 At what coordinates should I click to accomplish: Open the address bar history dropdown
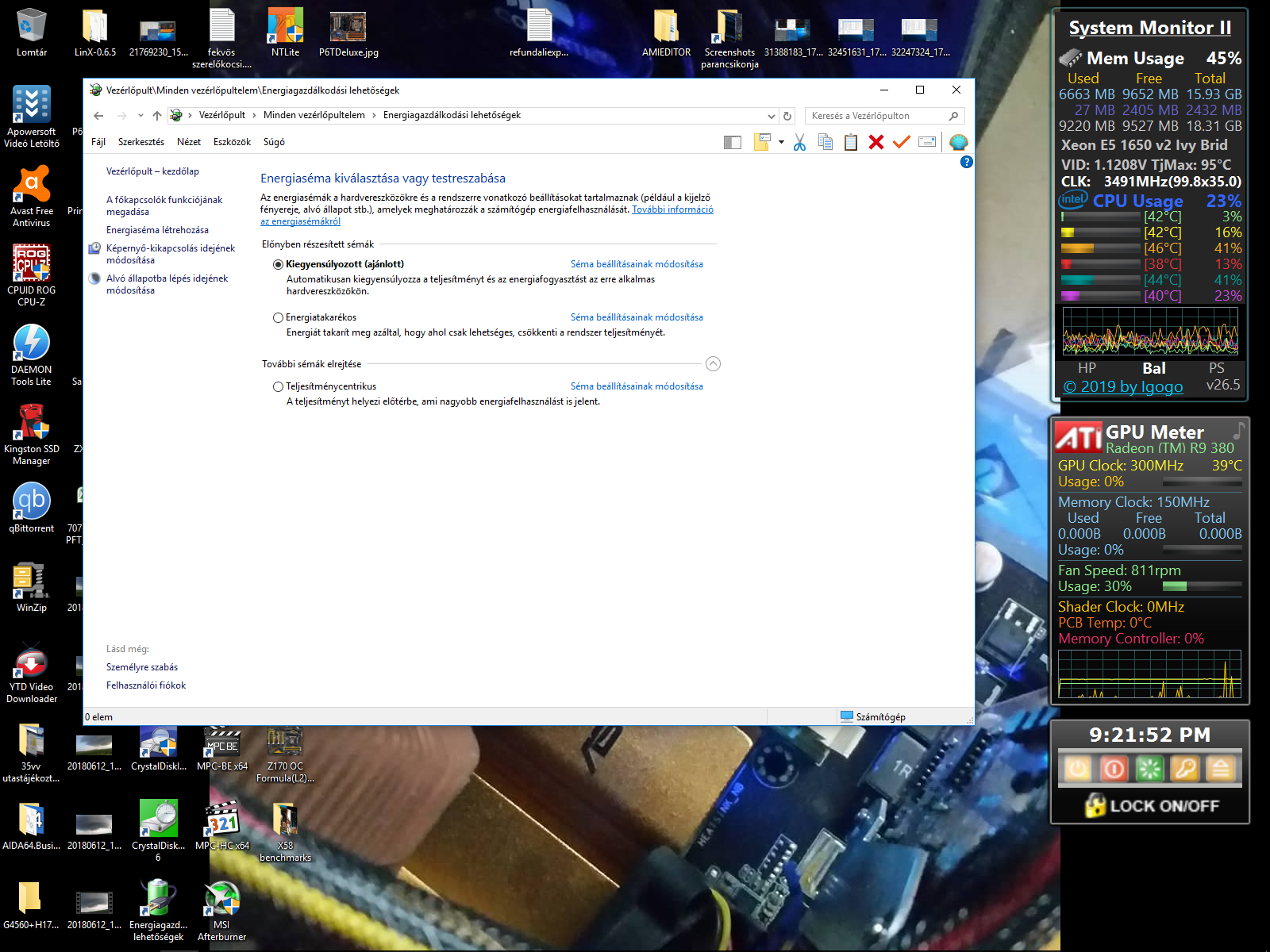pyautogui.click(x=772, y=116)
